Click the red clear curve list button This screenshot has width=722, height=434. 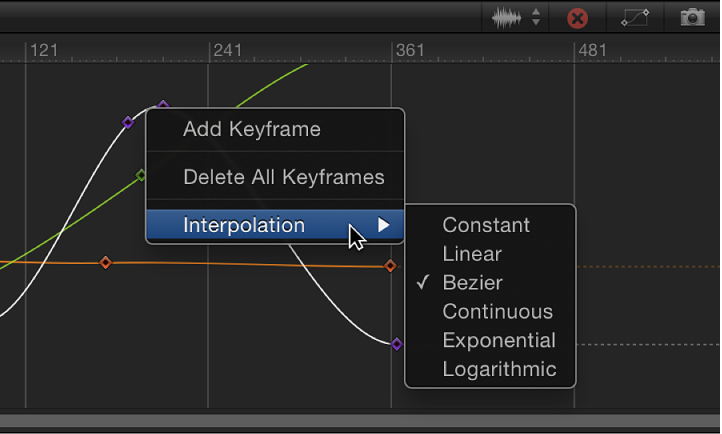tap(577, 19)
